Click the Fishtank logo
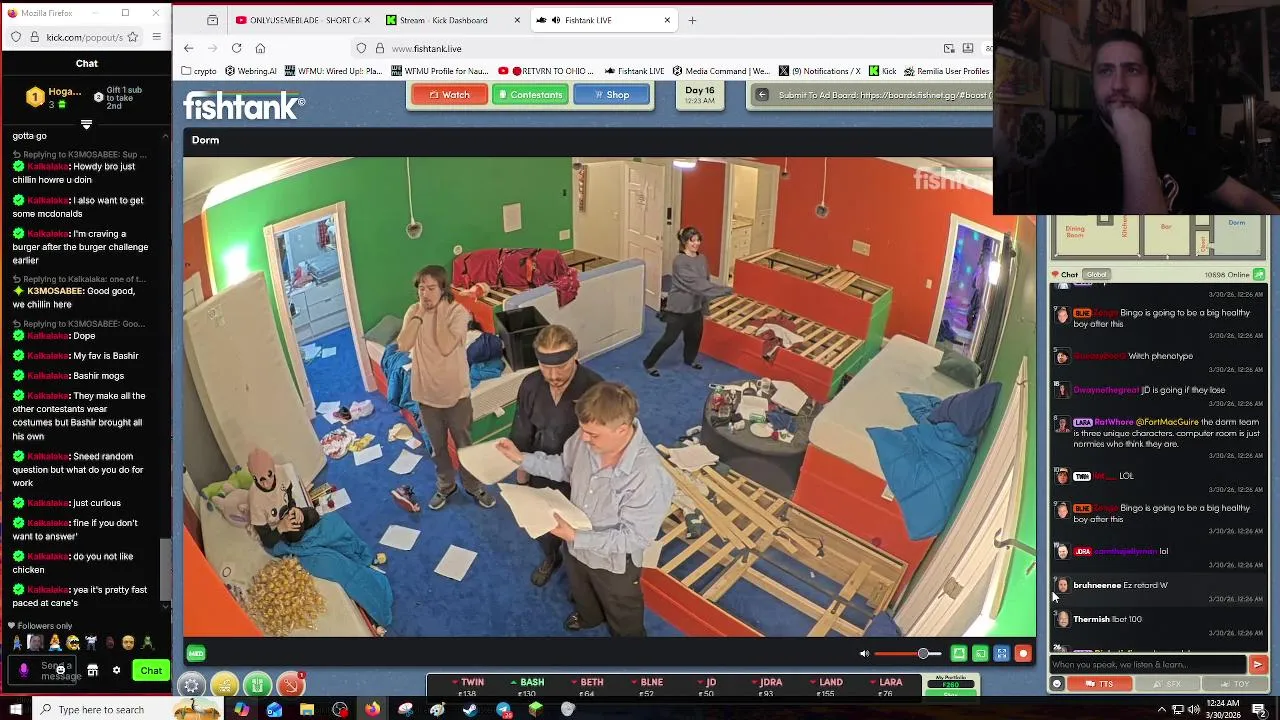 (x=243, y=105)
